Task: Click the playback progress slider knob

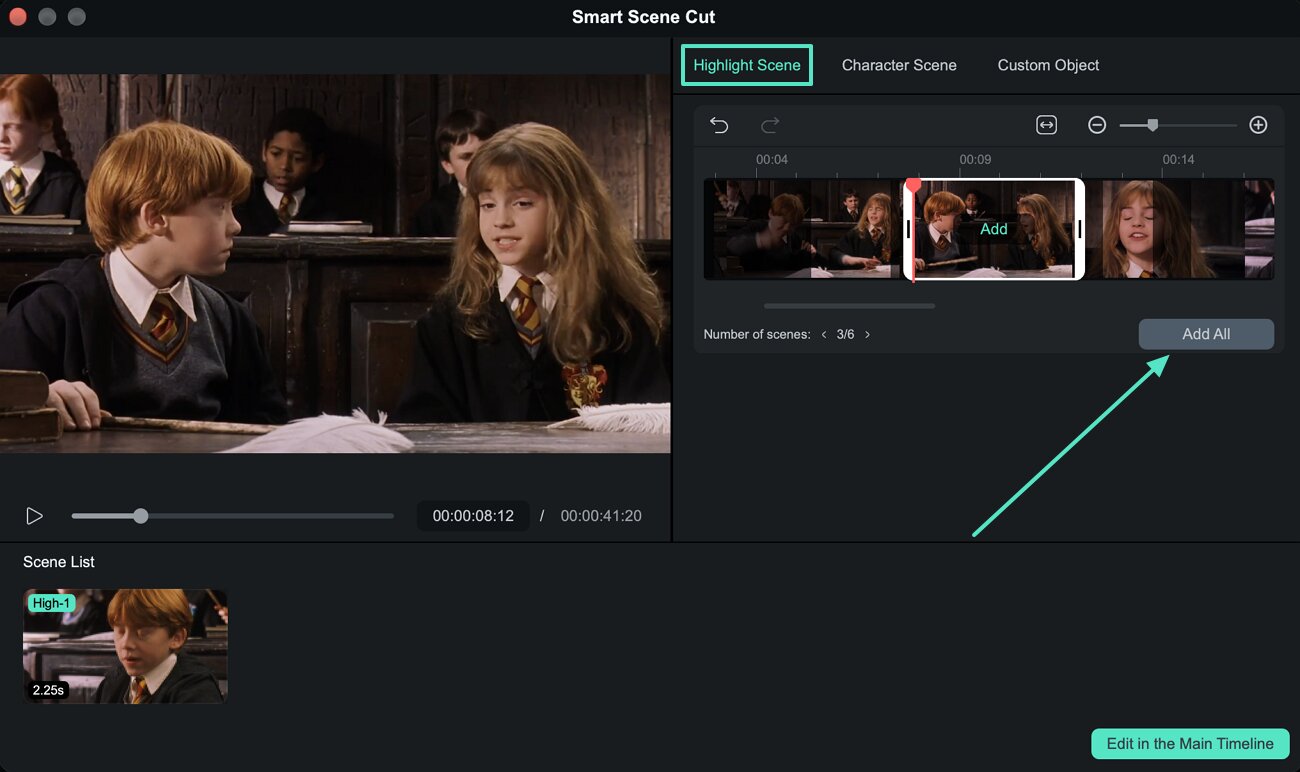Action: [x=141, y=516]
